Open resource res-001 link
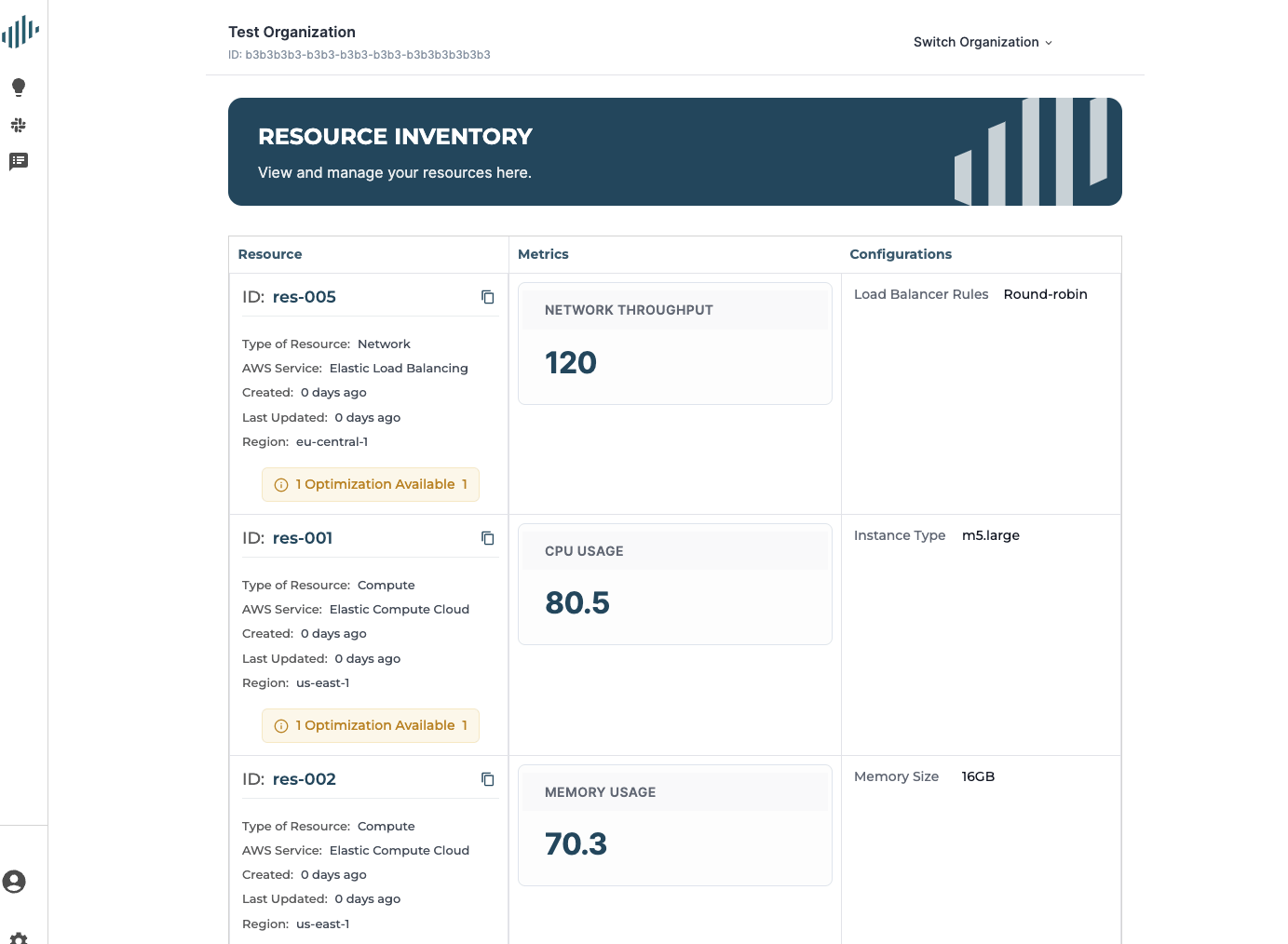The image size is (1288, 944). click(303, 538)
